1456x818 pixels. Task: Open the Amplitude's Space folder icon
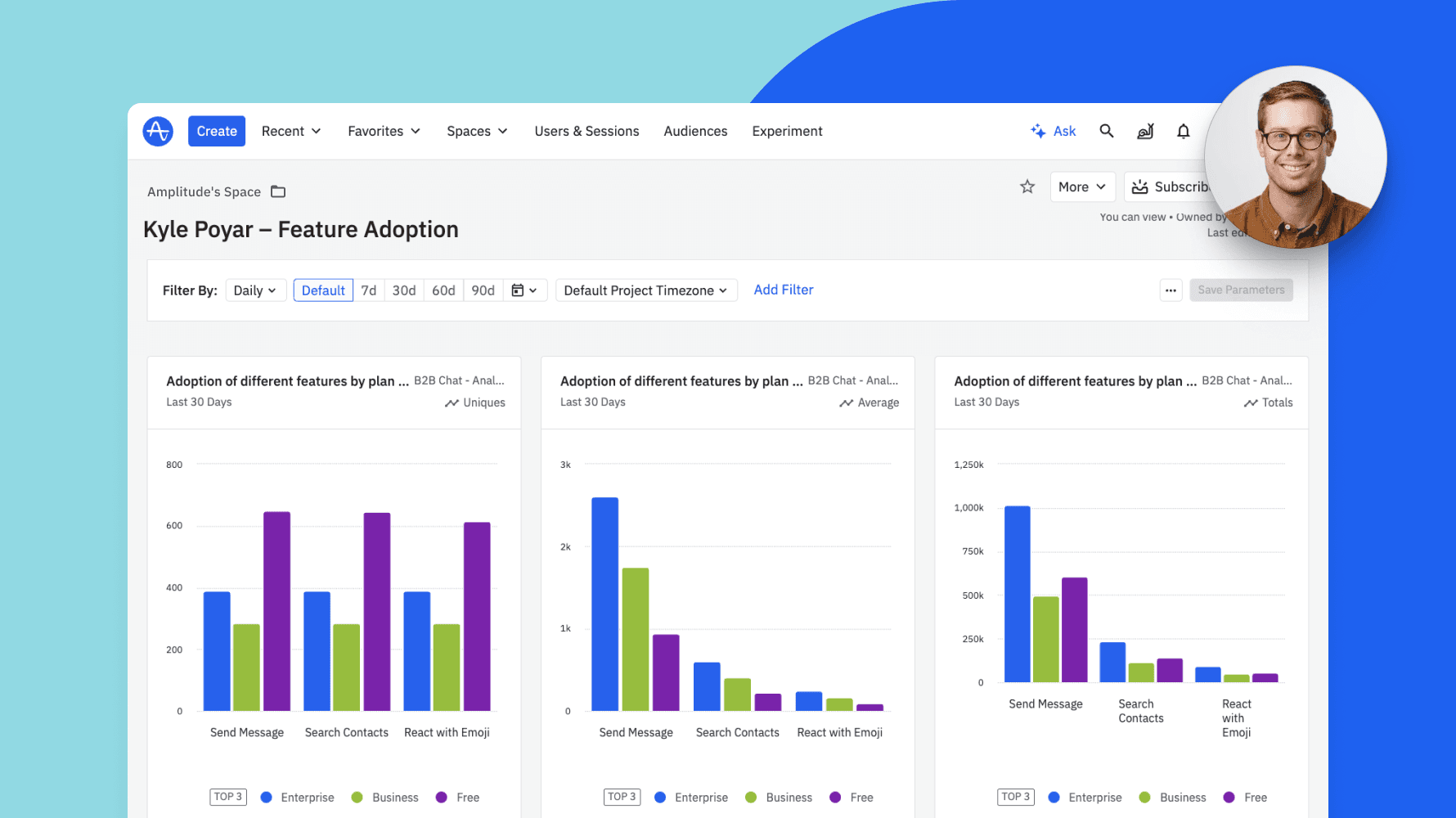pos(277,191)
